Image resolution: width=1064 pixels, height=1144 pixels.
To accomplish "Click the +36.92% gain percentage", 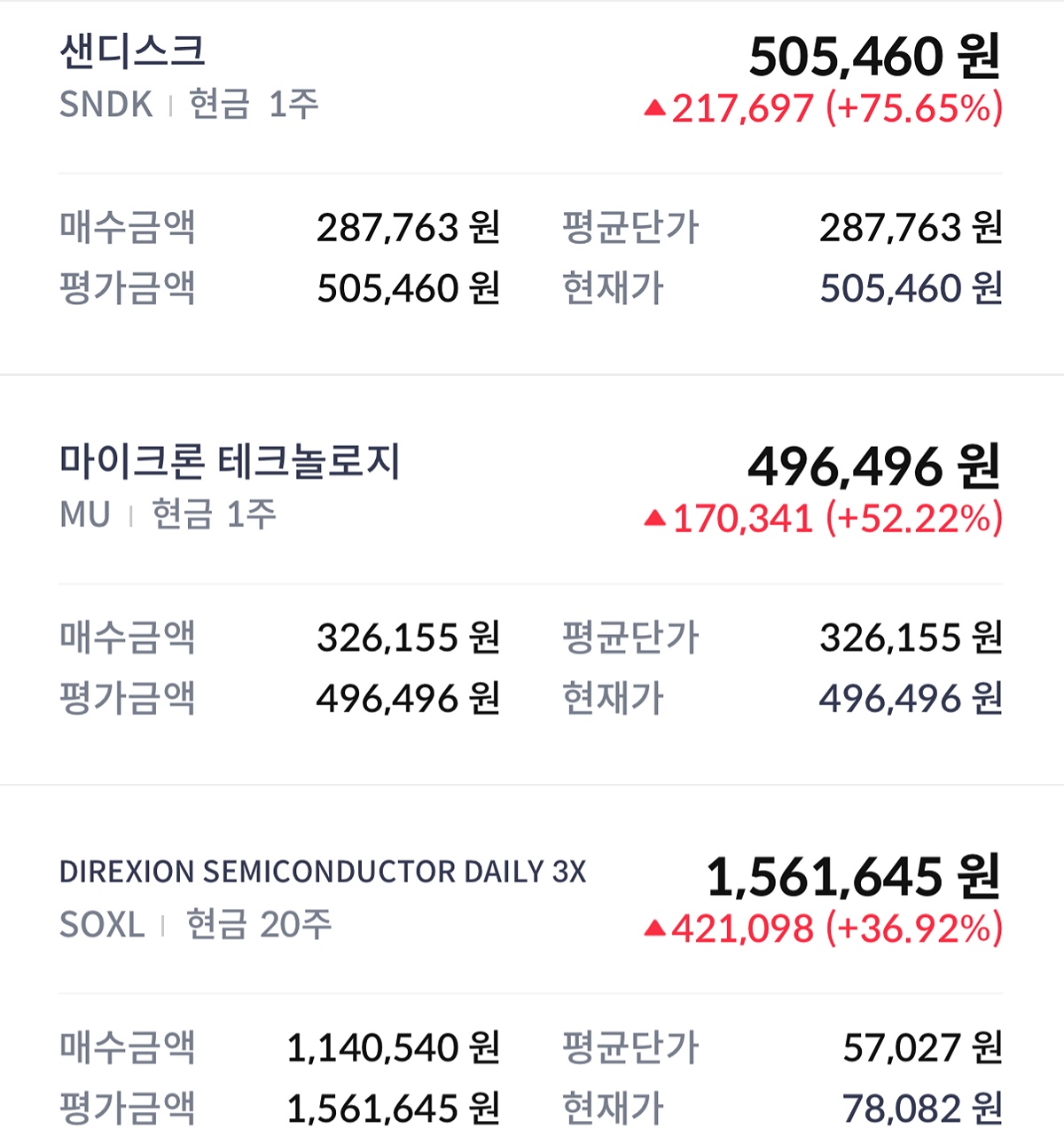I will tap(914, 929).
